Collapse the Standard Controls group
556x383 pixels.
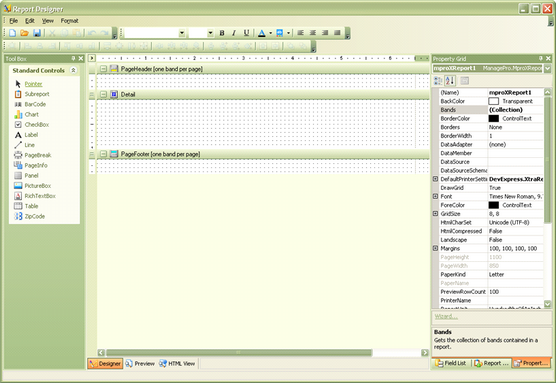[73, 70]
